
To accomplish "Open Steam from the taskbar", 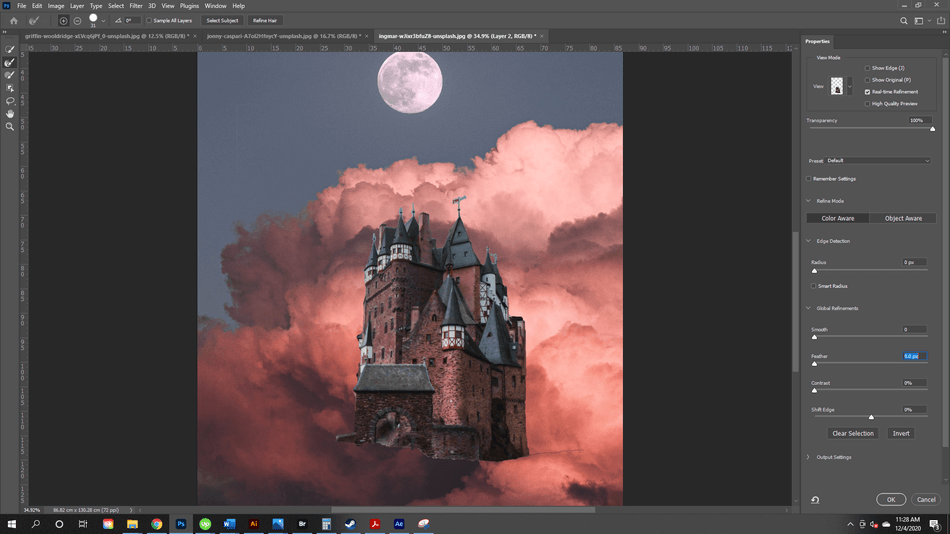I will pyautogui.click(x=350, y=524).
